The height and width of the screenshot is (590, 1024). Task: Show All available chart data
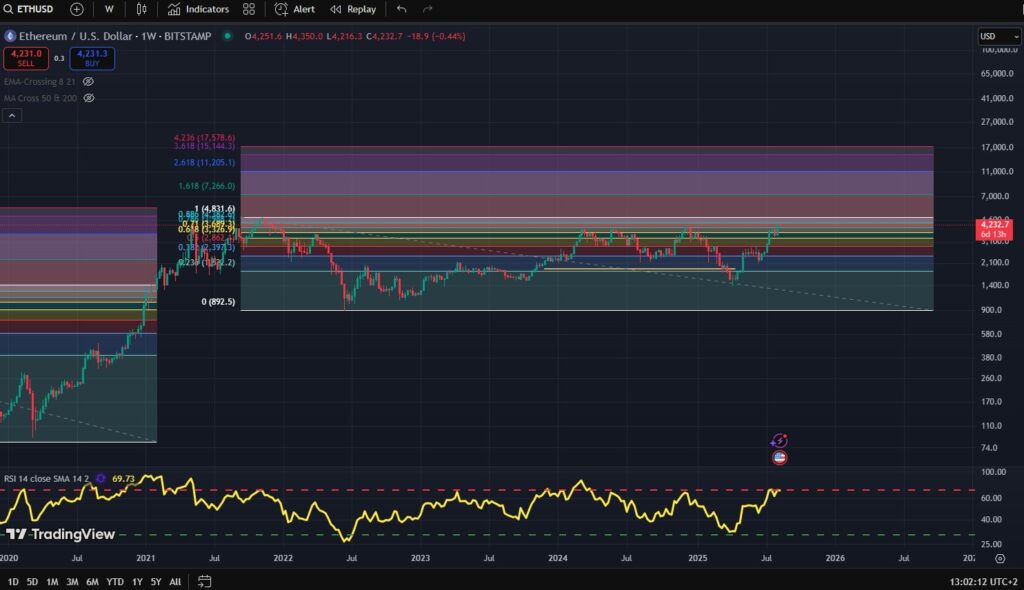pyautogui.click(x=175, y=582)
